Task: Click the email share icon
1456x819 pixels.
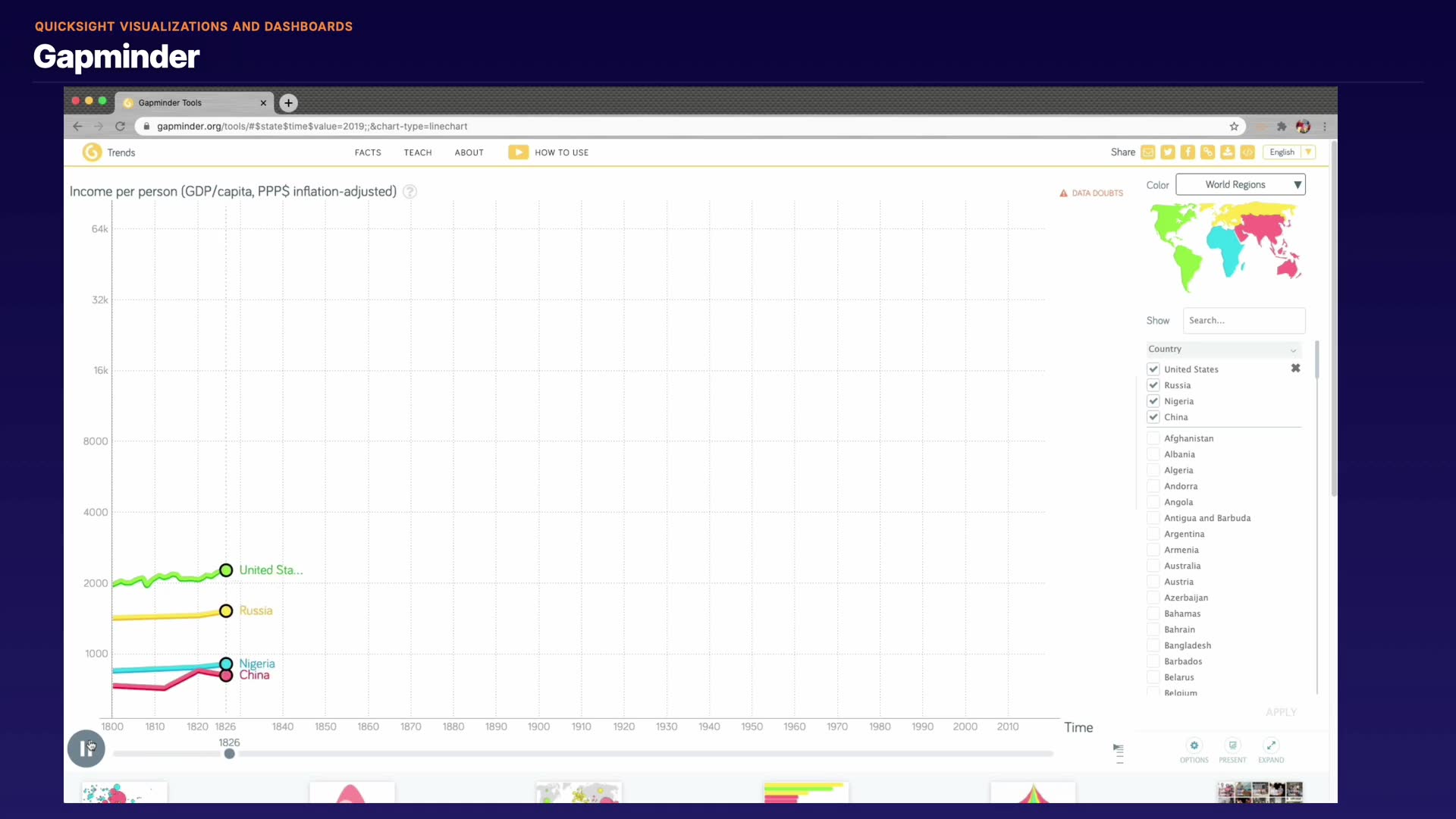Action: pyautogui.click(x=1148, y=152)
